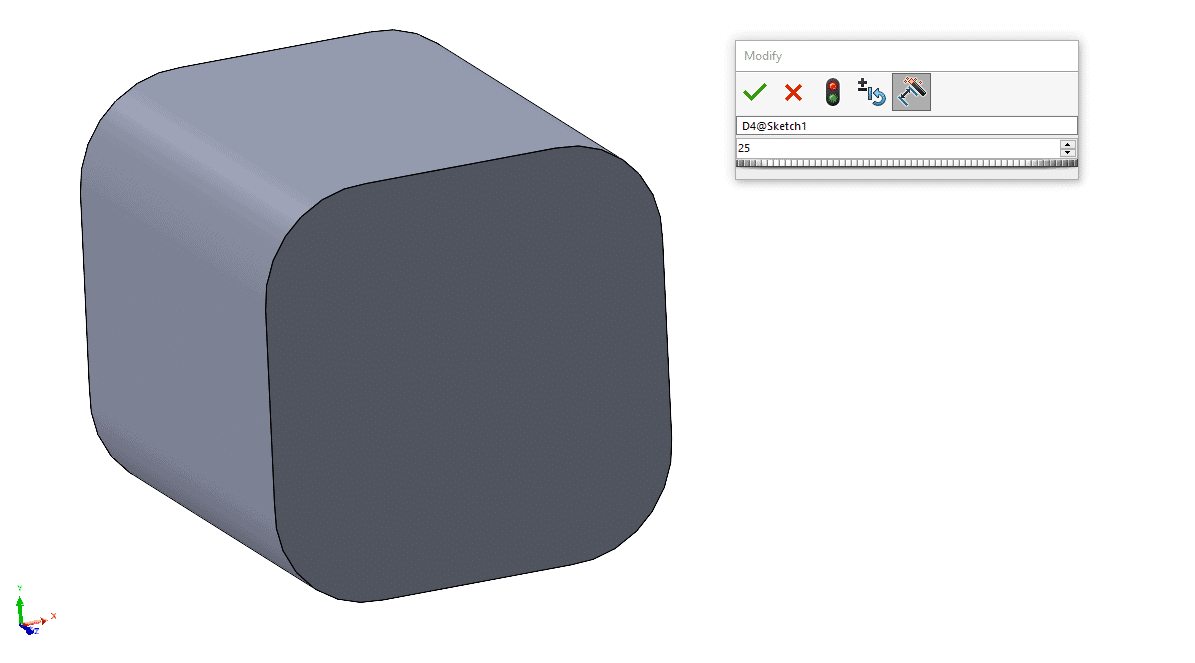Increment the dimension value with the up spinner
This screenshot has width=1195, height=663.
1068,143
